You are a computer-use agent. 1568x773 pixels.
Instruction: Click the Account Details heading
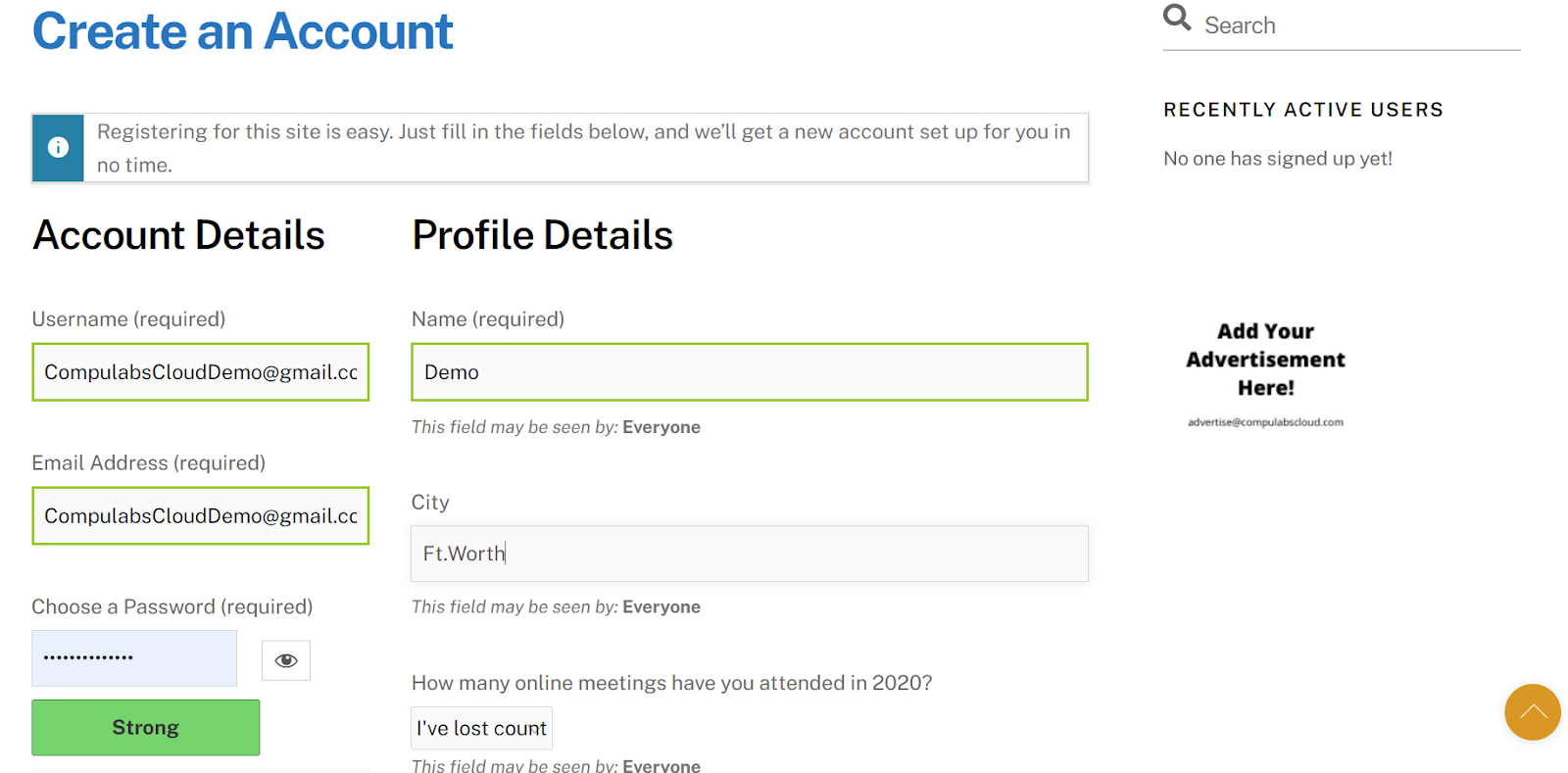[178, 235]
